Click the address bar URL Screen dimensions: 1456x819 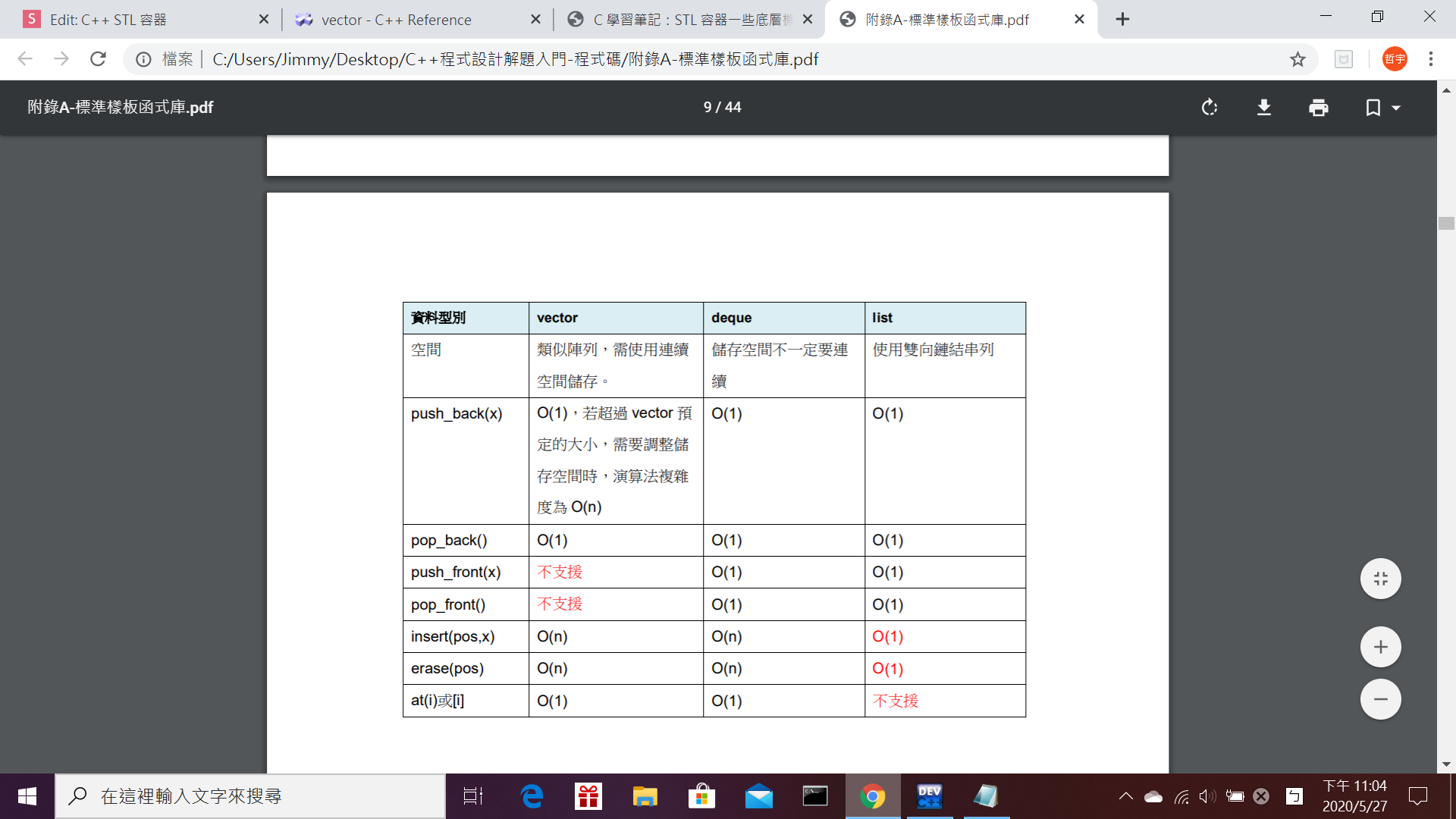516,59
